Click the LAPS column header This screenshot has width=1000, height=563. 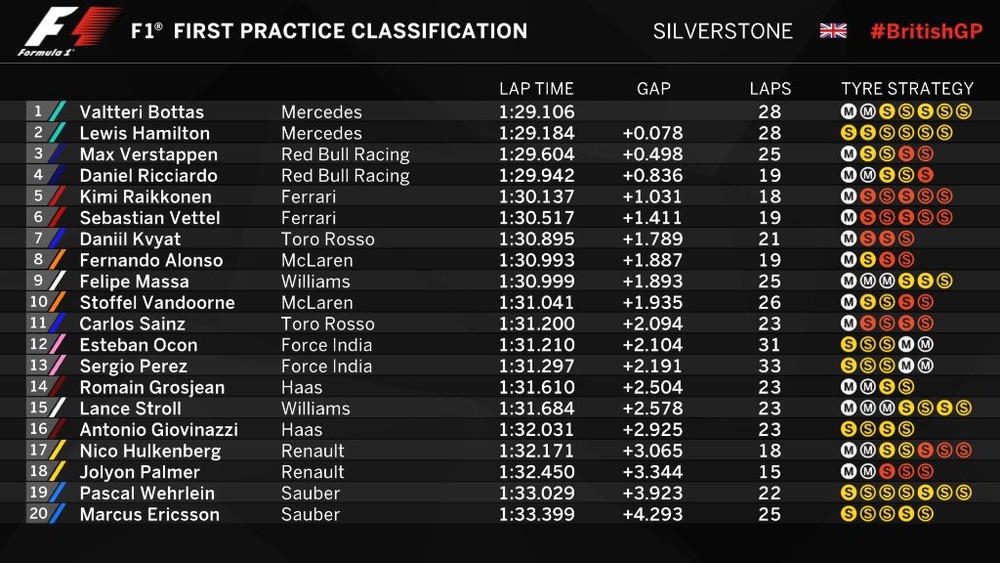click(770, 89)
